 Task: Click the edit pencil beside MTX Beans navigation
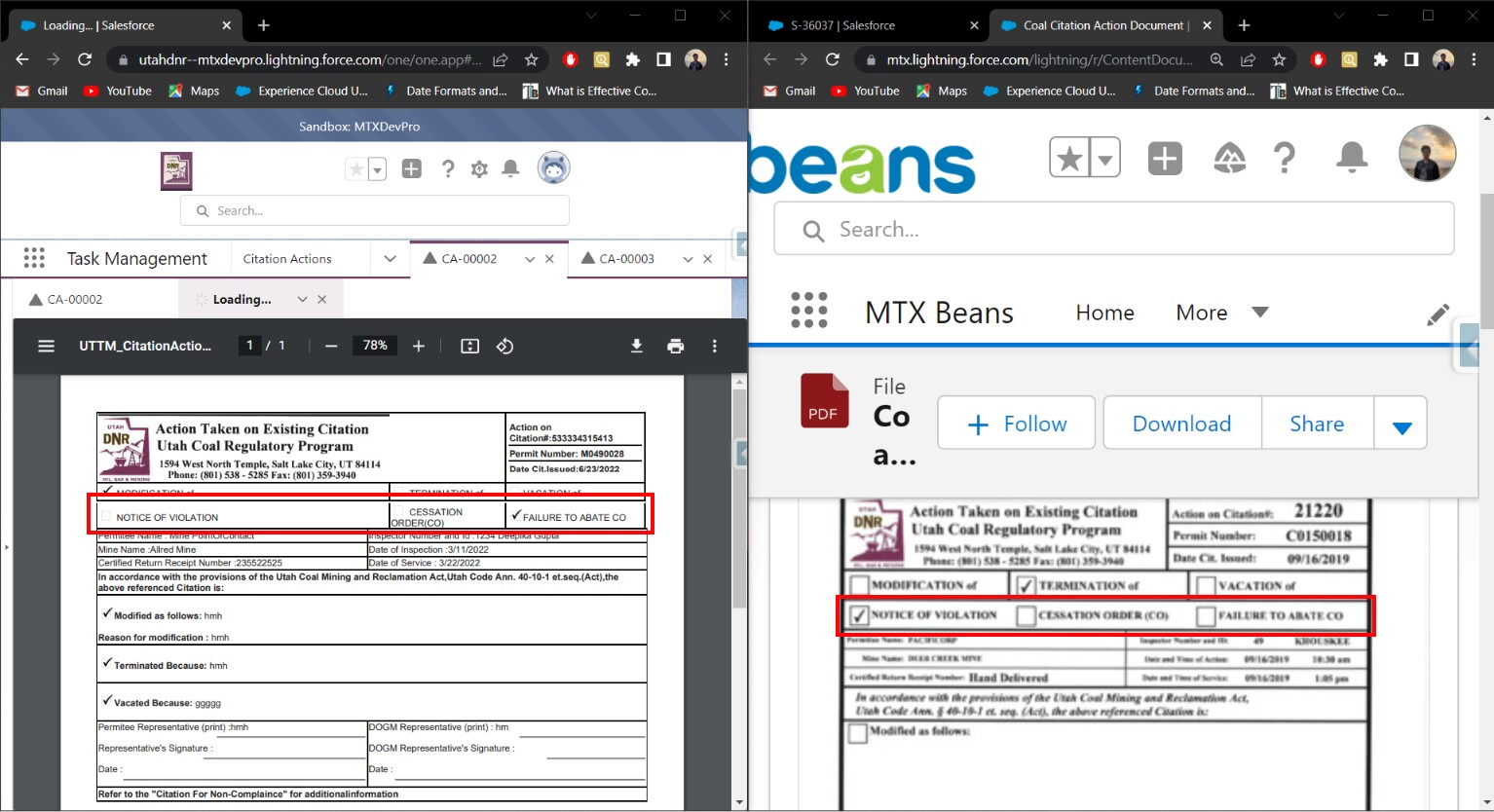click(1438, 314)
